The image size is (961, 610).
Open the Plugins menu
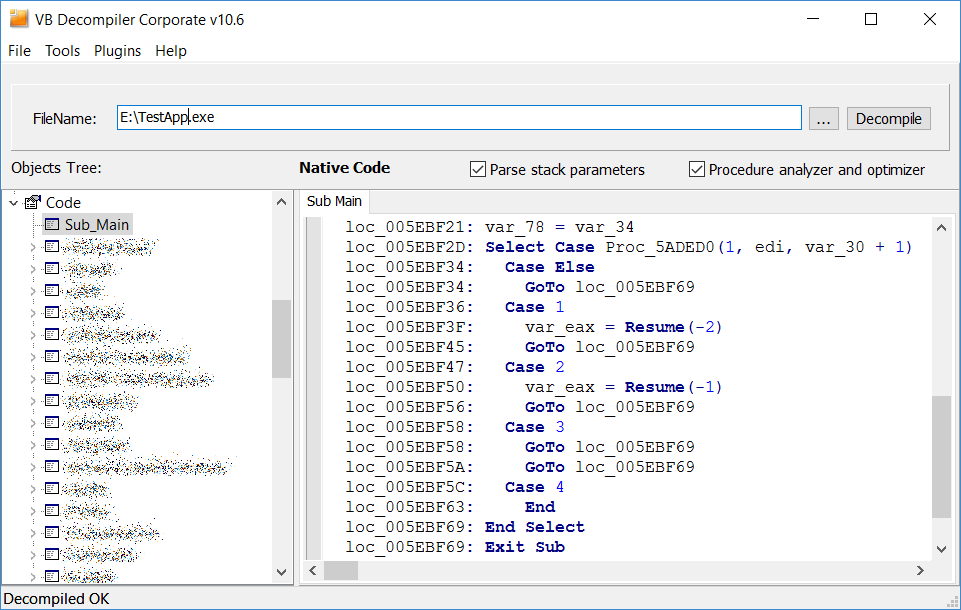click(117, 51)
